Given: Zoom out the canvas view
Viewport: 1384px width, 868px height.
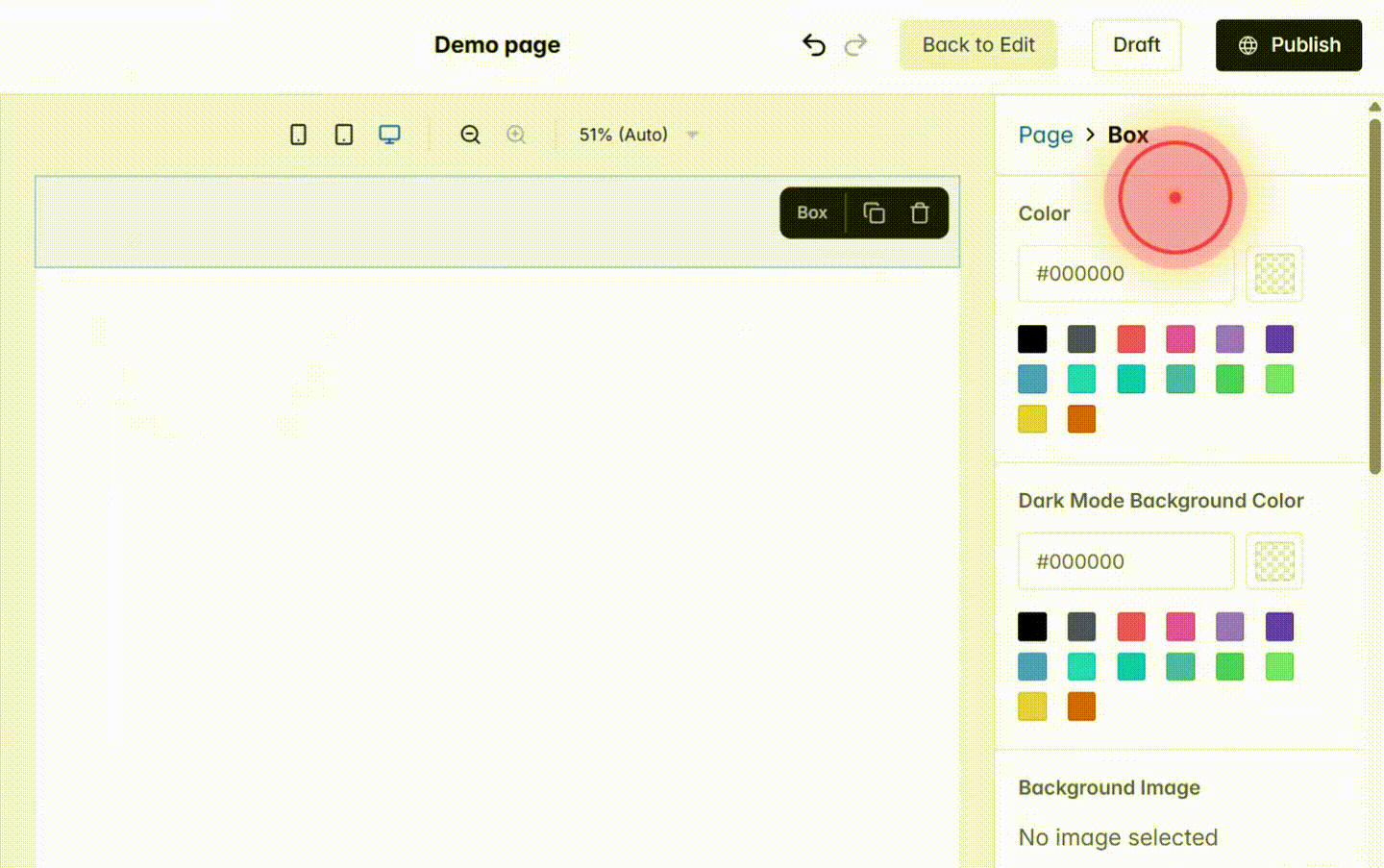Looking at the screenshot, I should [x=470, y=135].
